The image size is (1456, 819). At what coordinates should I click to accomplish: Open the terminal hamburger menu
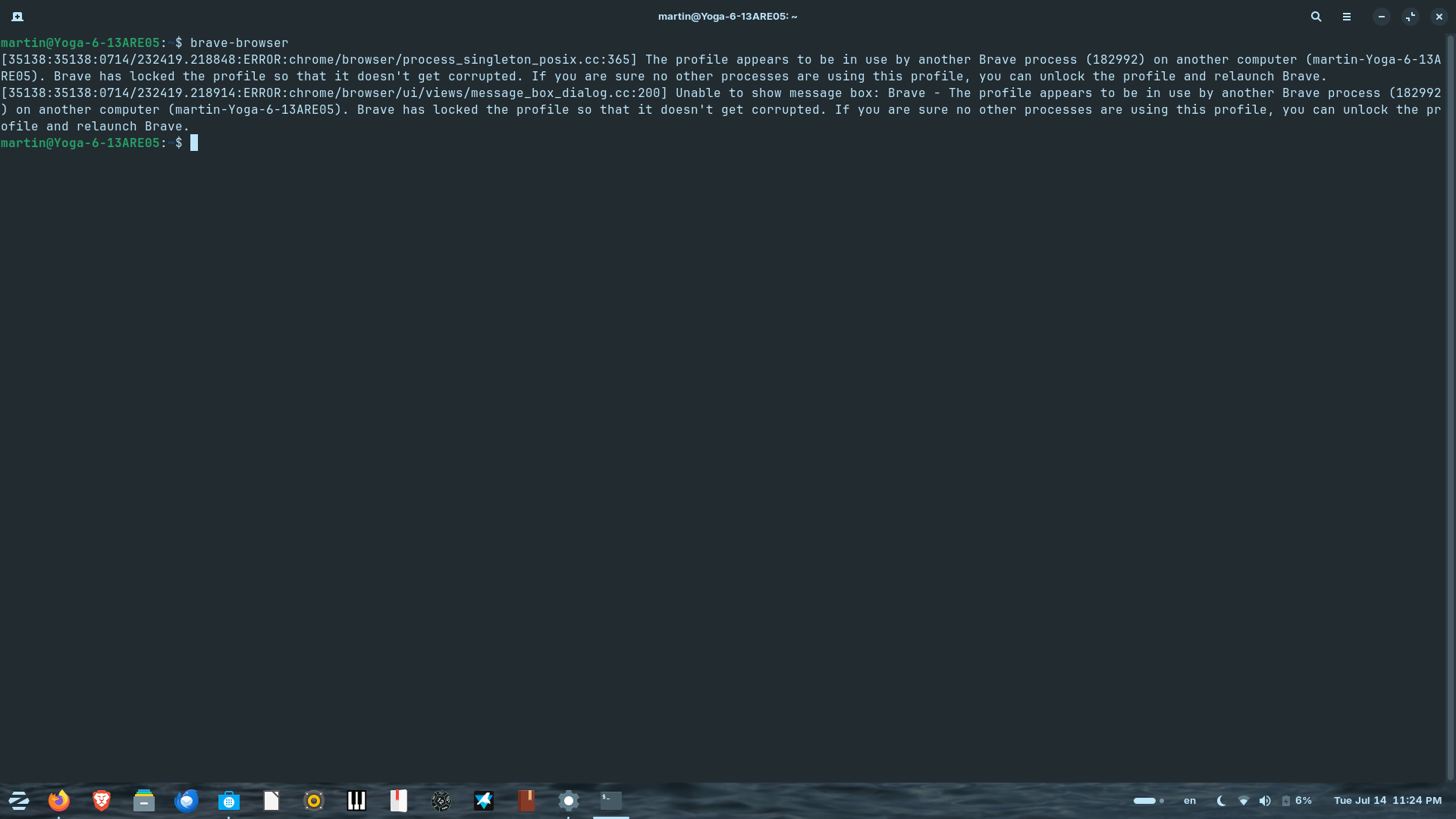1347,16
